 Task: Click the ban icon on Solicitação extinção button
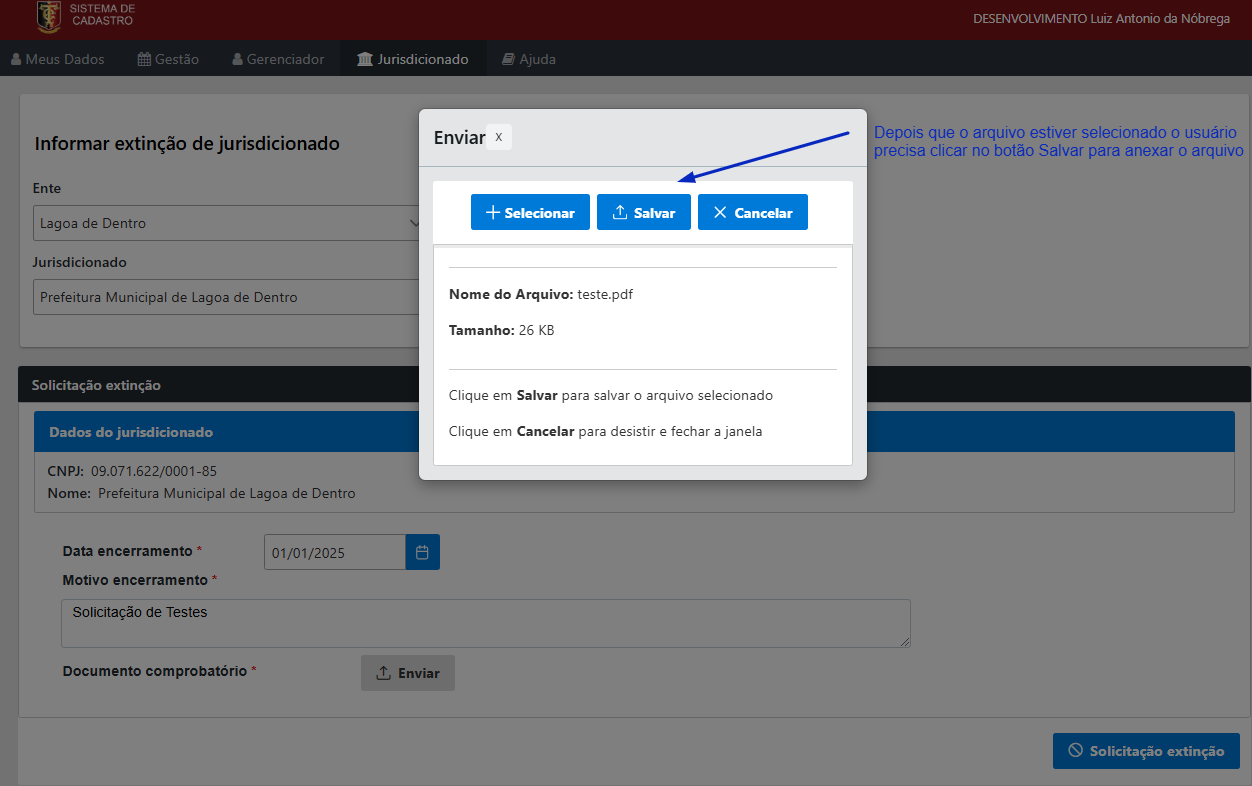[x=1076, y=751]
